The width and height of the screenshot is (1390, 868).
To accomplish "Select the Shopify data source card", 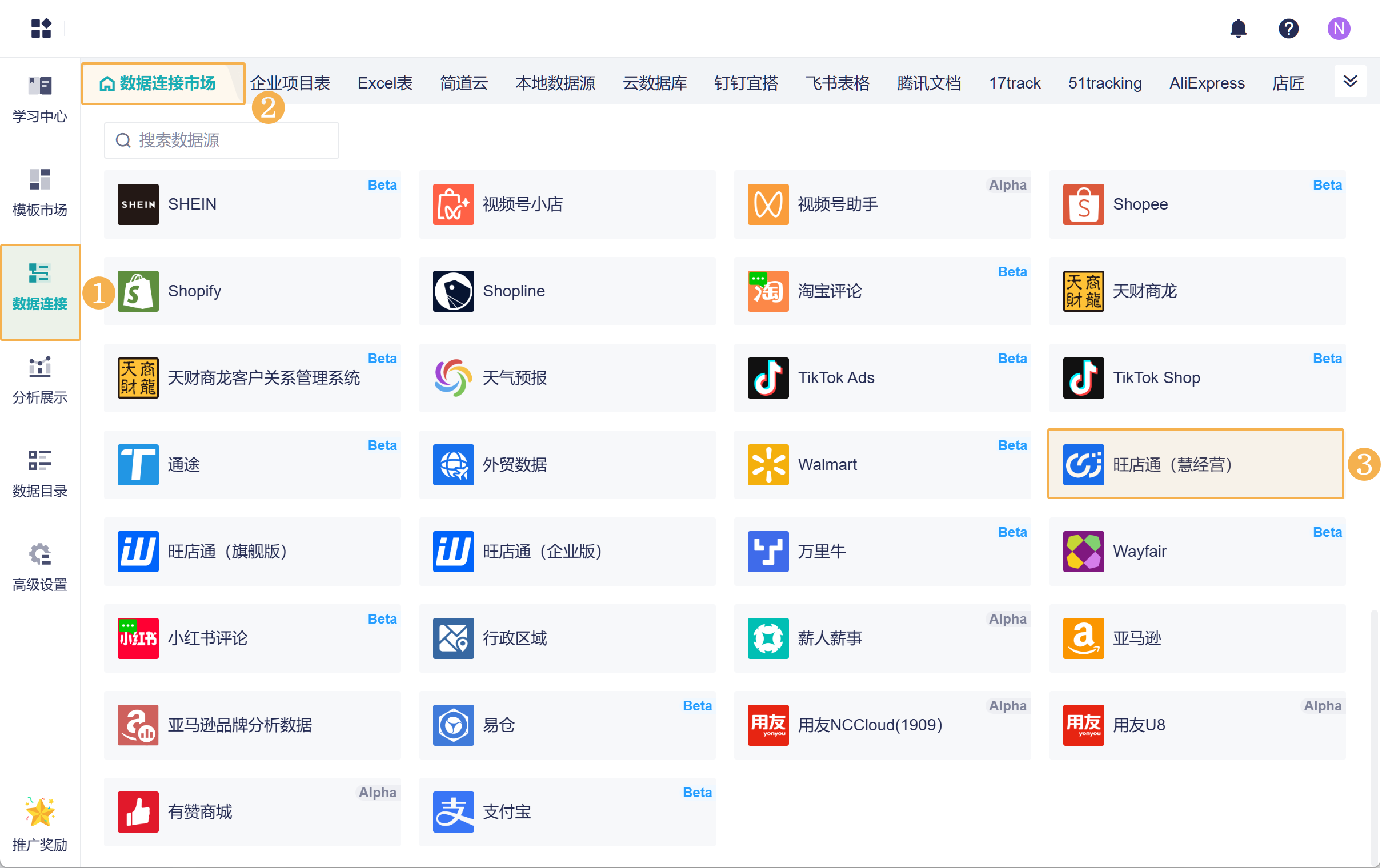I will tap(252, 291).
